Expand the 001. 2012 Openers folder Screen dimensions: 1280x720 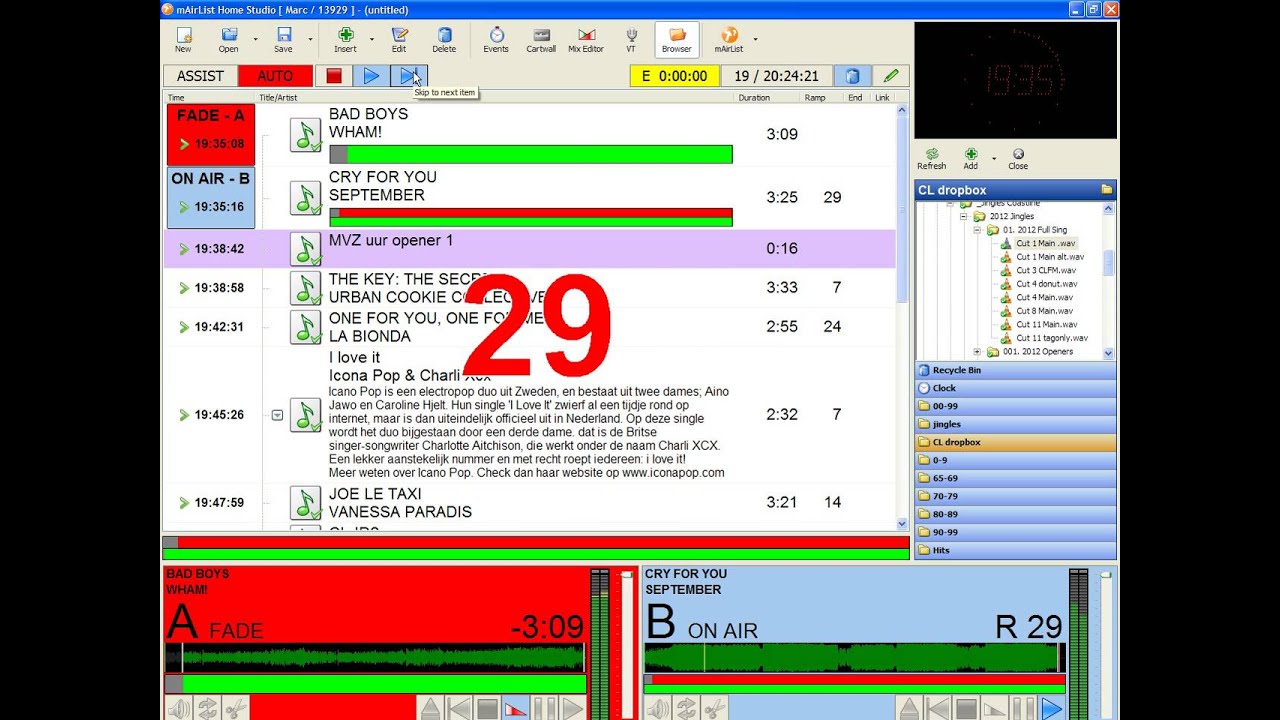978,352
